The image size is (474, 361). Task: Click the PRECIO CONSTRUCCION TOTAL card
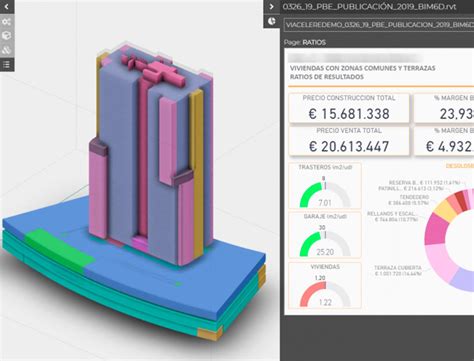click(349, 108)
